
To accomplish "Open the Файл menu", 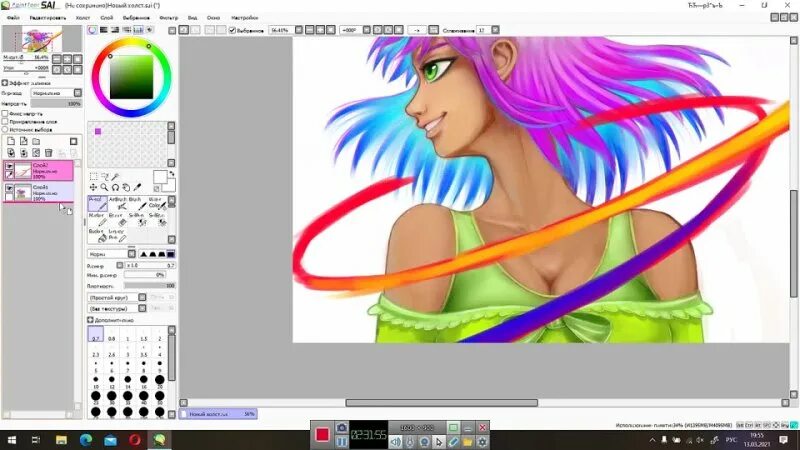I will click(13, 17).
